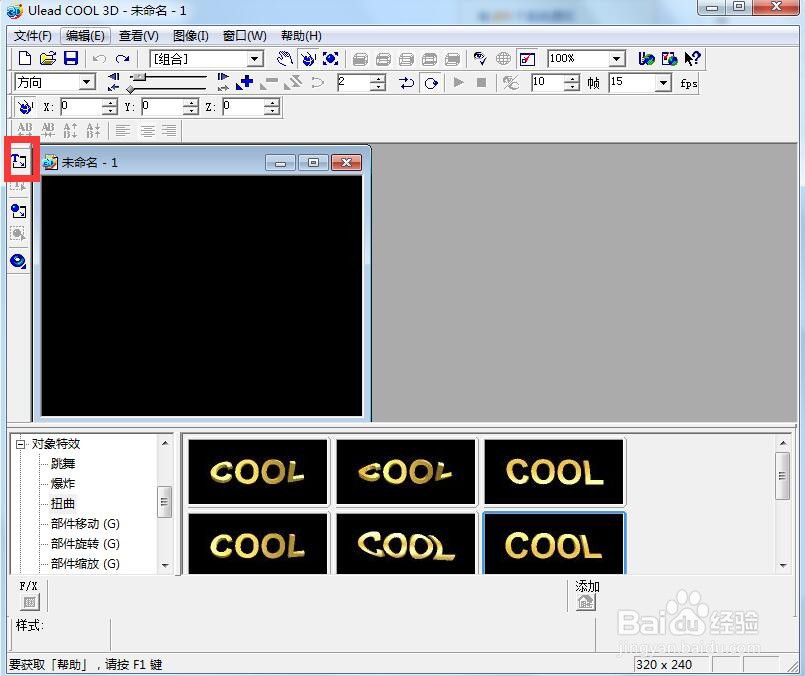
Task: Click the remove keyframe minus icon
Action: point(269,82)
